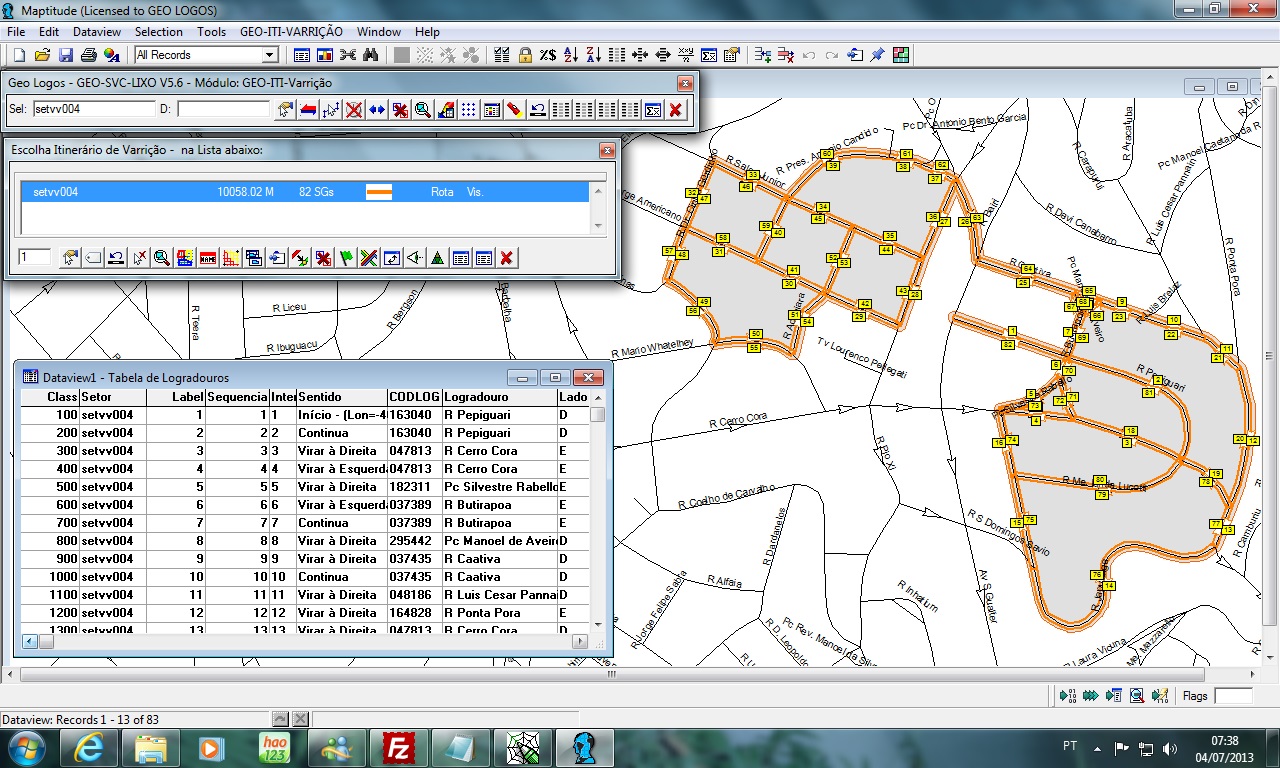Click the padlock icon in main toolbar
This screenshot has height=768, width=1280.
pos(525,55)
